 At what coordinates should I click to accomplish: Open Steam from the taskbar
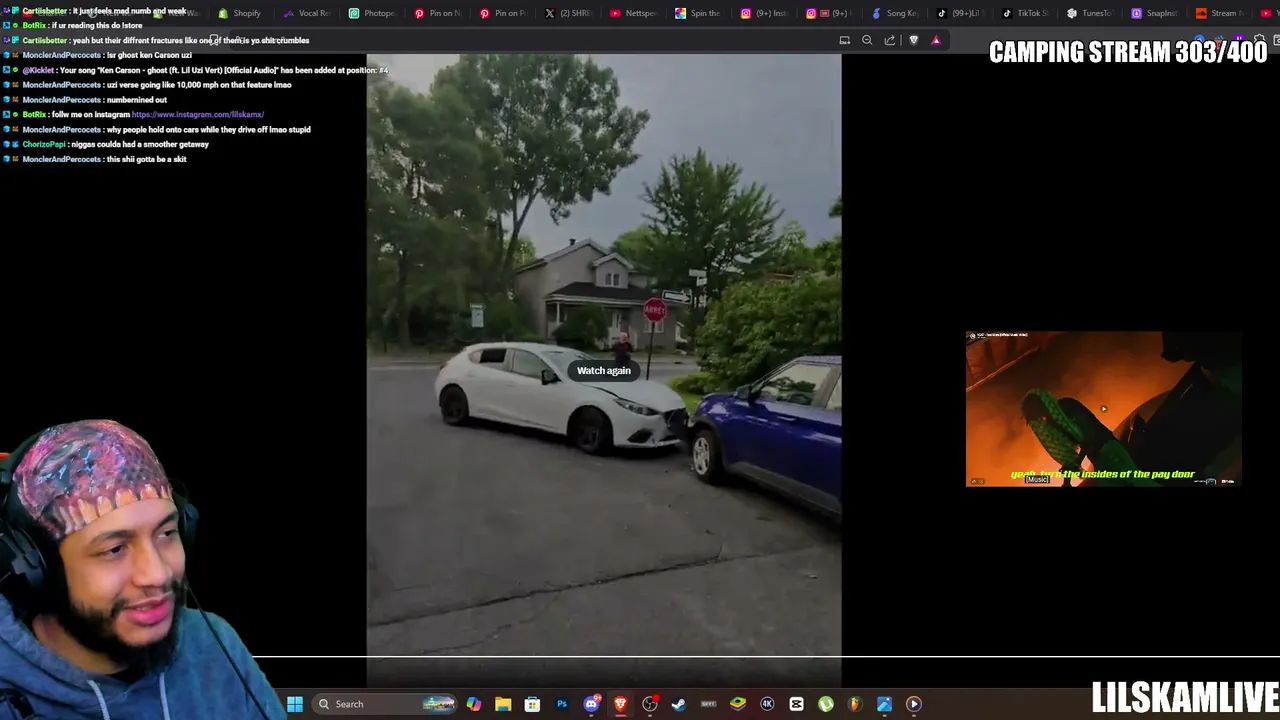679,704
